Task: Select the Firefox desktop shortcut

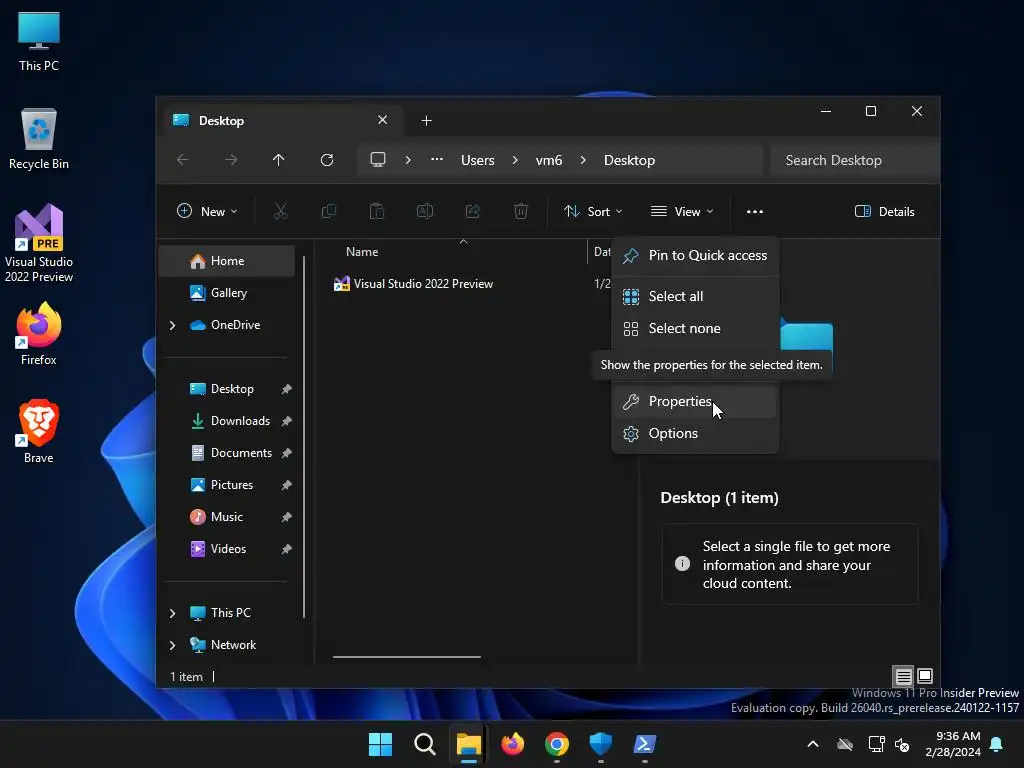Action: coord(39,334)
